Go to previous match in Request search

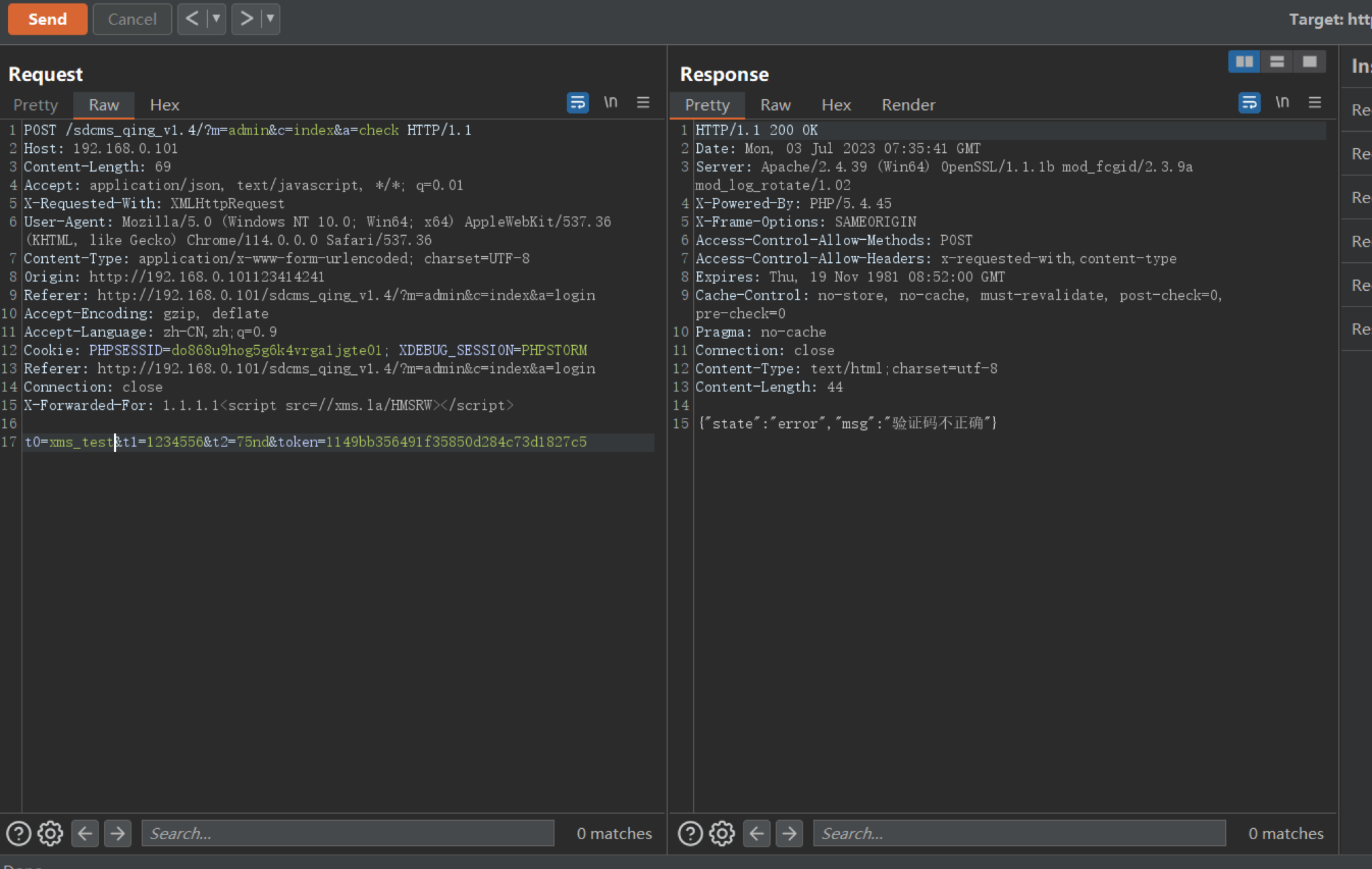(85, 833)
